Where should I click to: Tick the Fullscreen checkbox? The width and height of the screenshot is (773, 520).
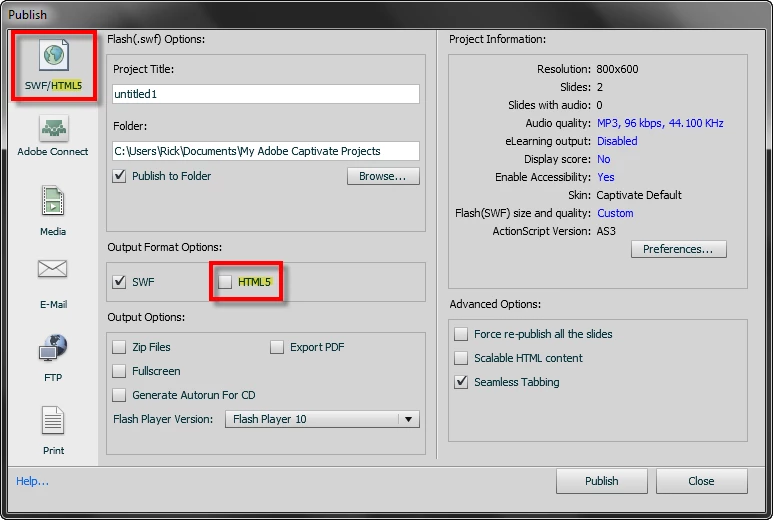click(119, 371)
